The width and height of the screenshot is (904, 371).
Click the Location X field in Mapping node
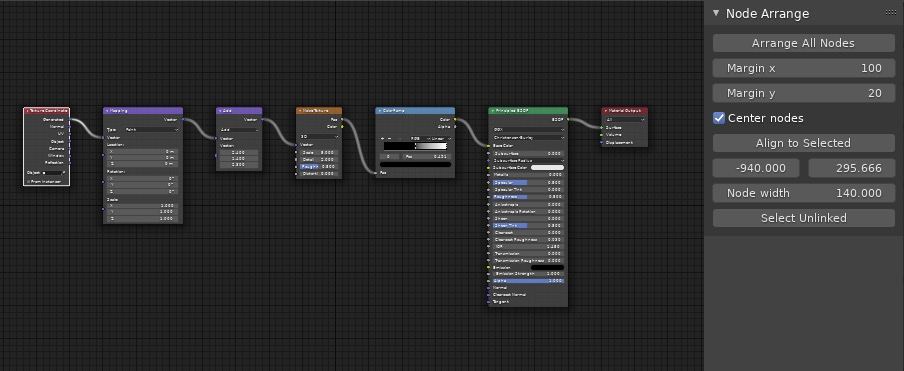pos(142,151)
